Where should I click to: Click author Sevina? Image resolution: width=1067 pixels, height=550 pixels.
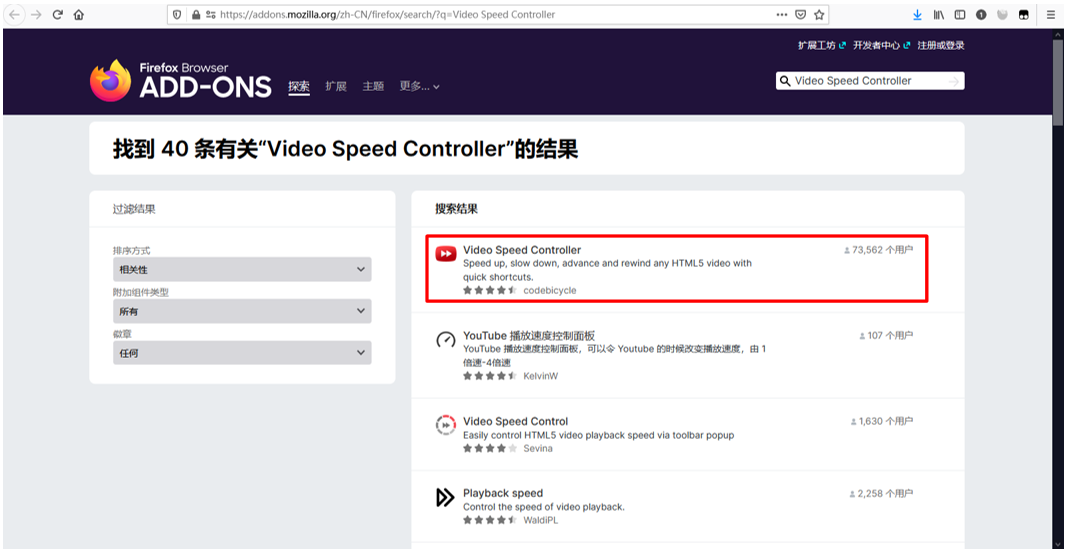coord(538,449)
